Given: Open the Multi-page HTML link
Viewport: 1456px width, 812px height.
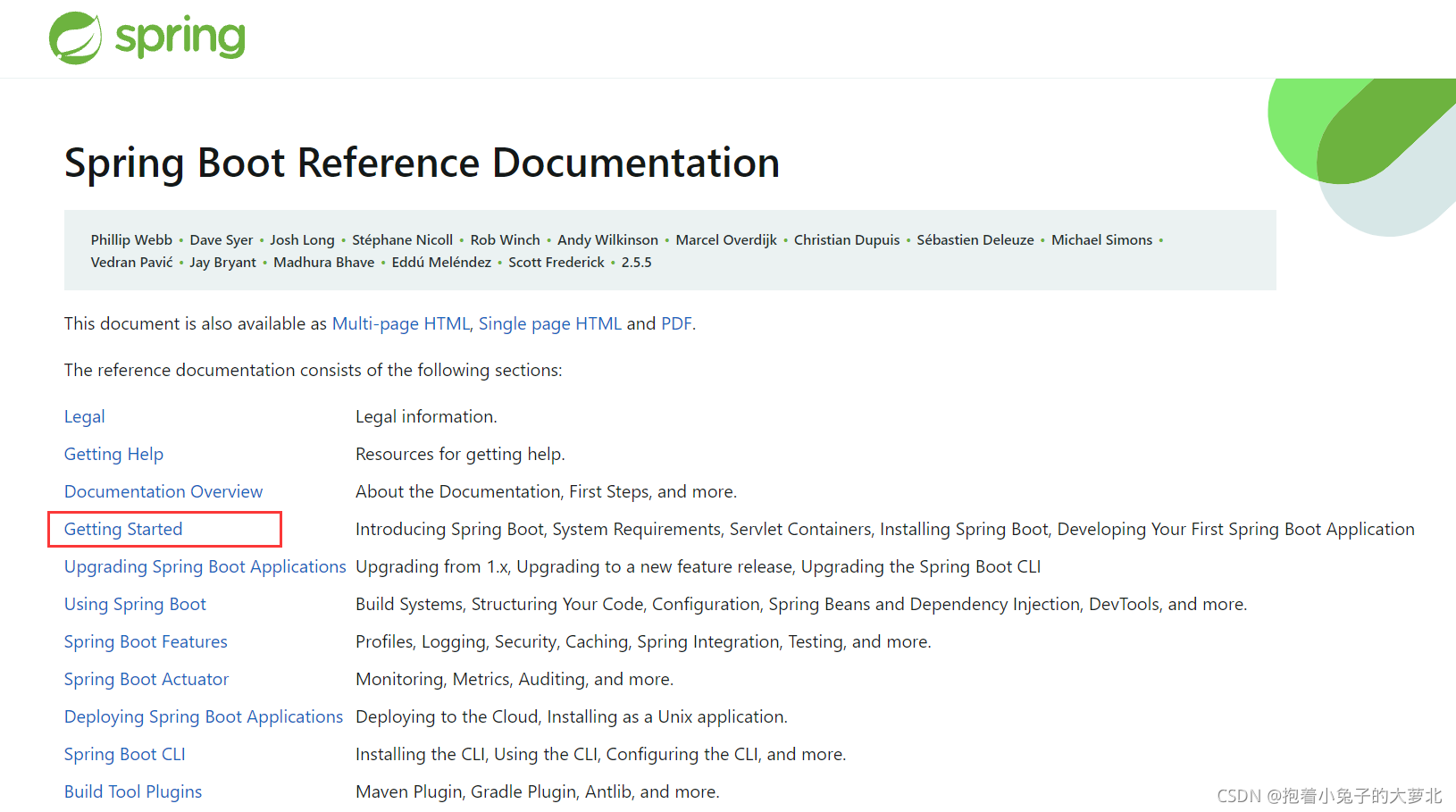Looking at the screenshot, I should pos(401,324).
